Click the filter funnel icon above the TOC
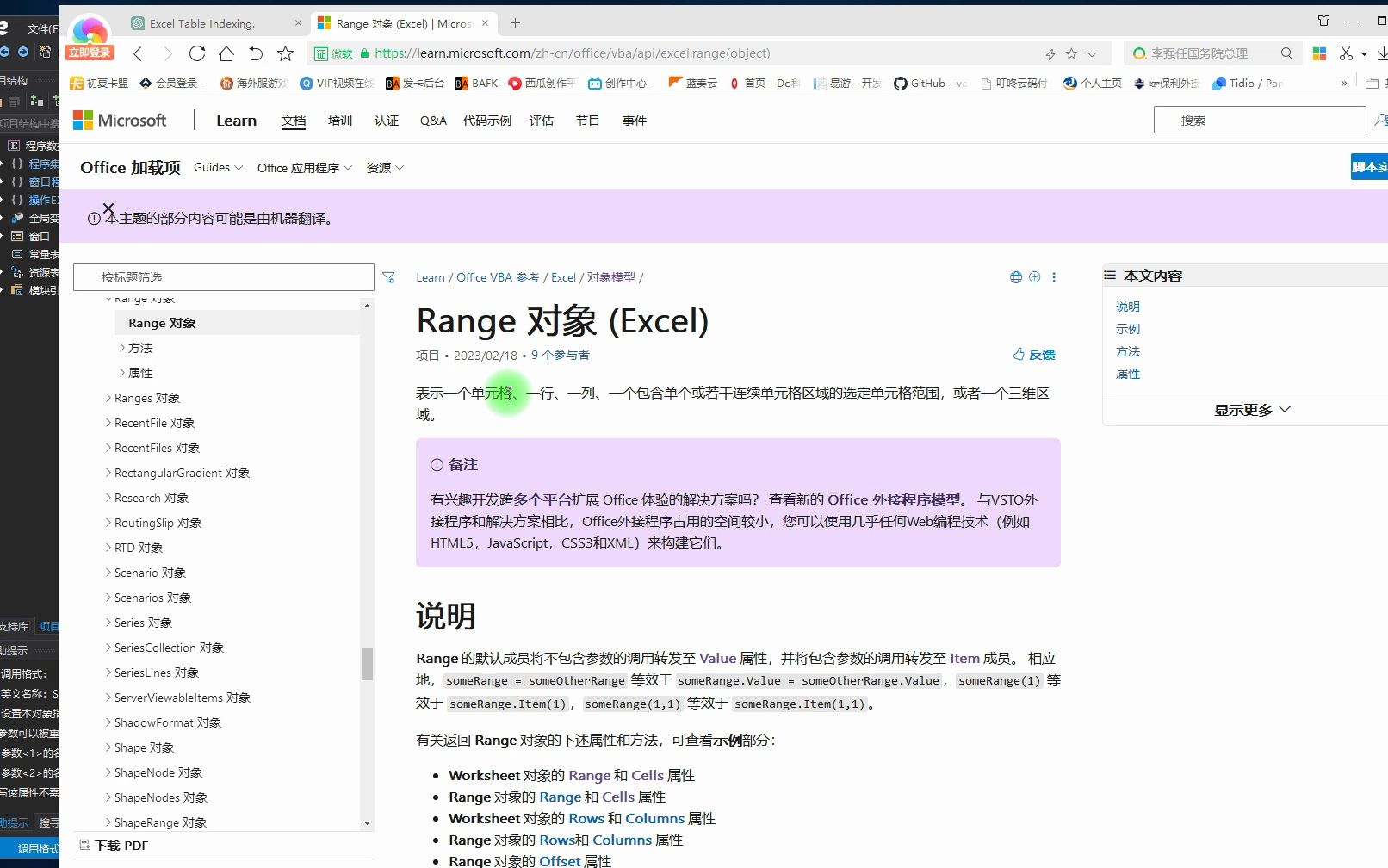 click(389, 276)
